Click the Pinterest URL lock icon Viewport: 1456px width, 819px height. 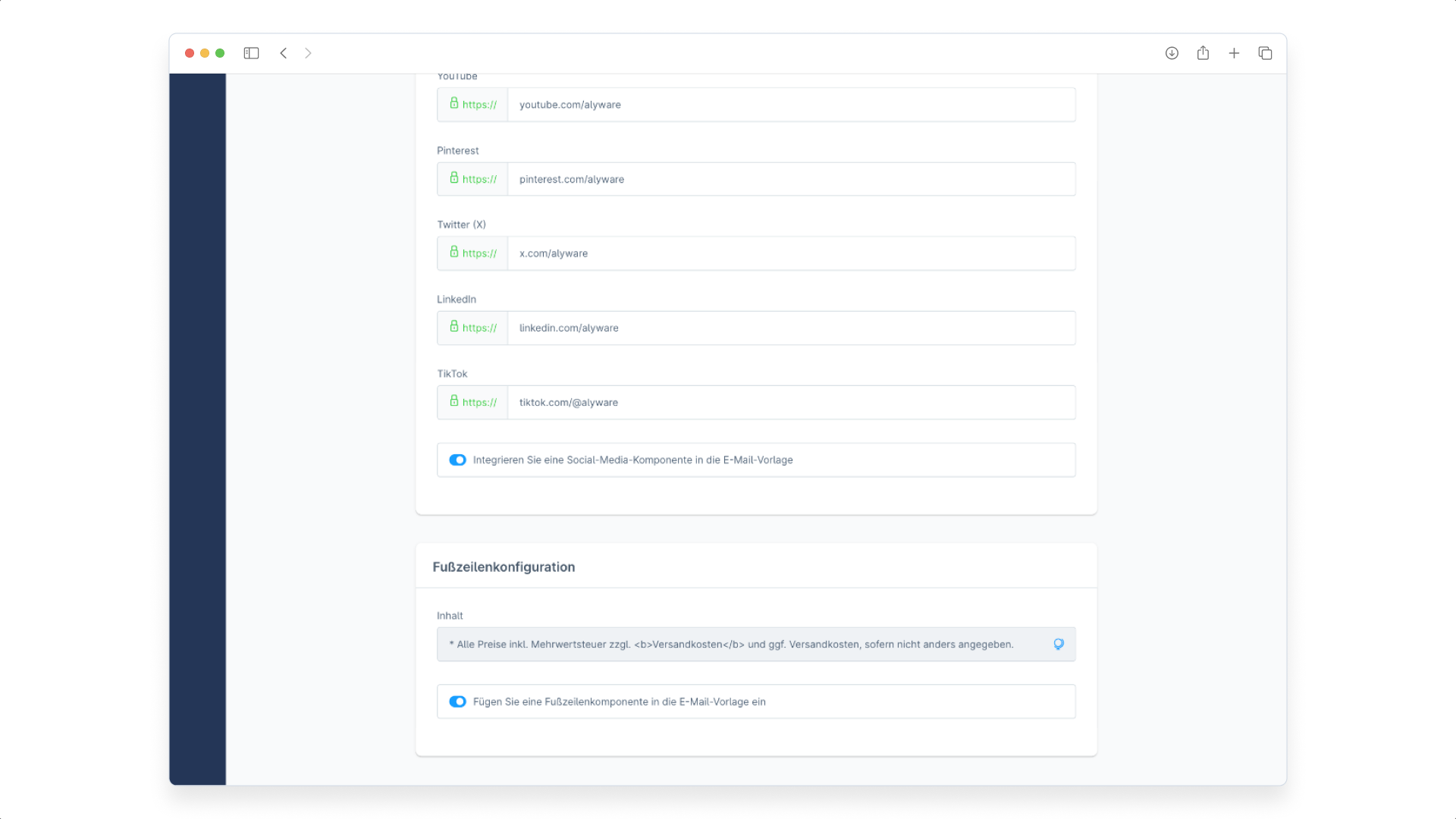click(x=454, y=178)
